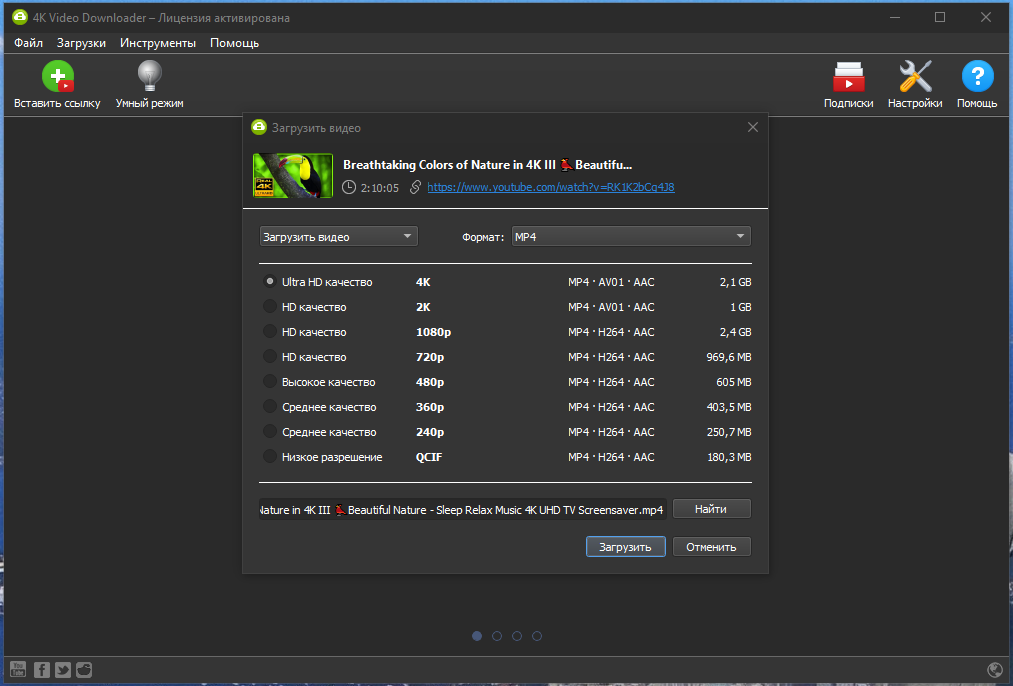
Task: Open Подписки subscriptions icon
Action: [848, 77]
